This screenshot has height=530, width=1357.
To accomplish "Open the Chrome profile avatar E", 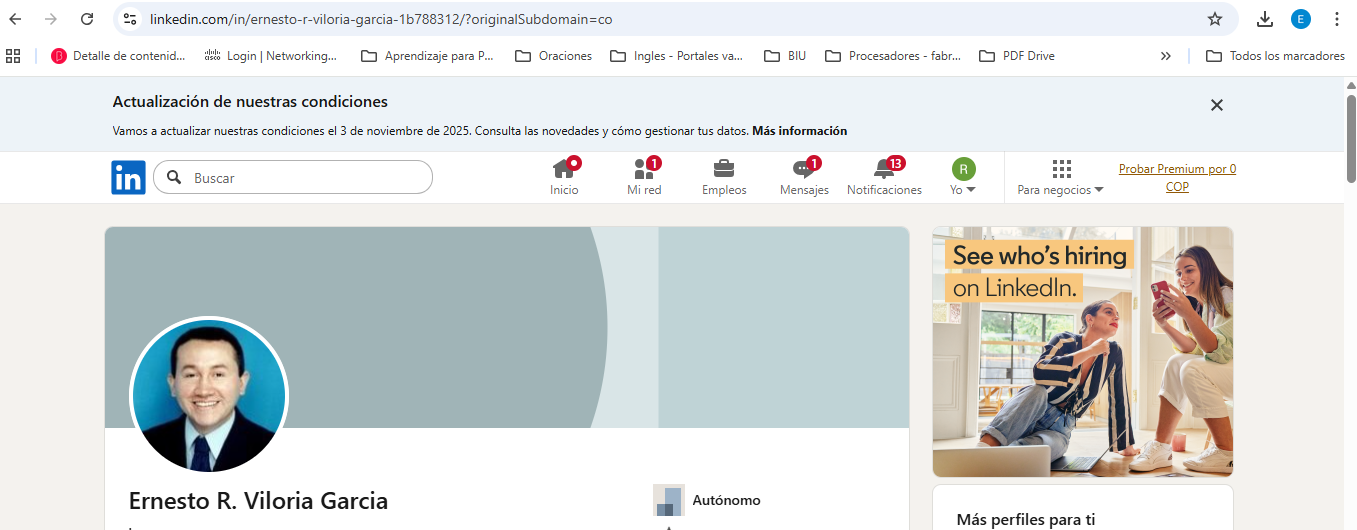I will 1301,19.
